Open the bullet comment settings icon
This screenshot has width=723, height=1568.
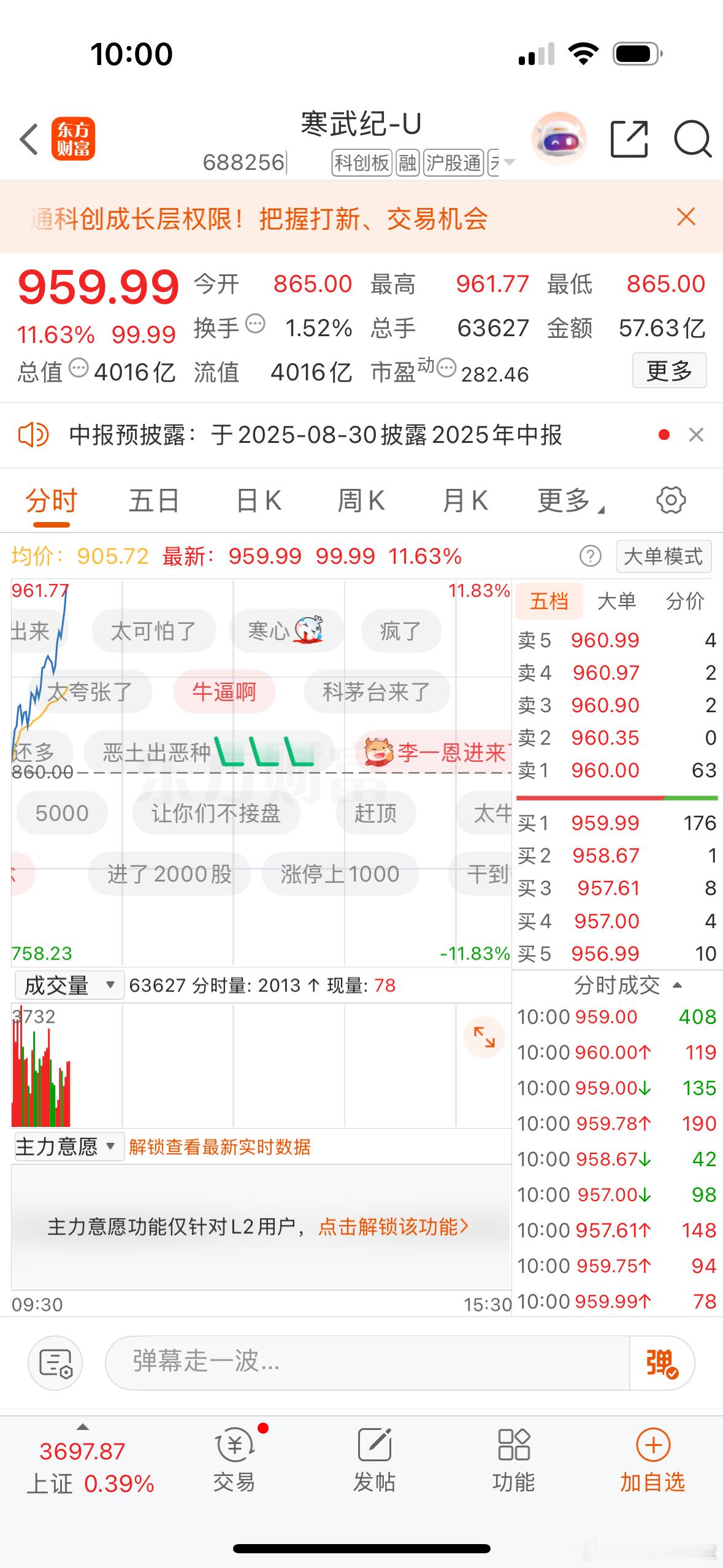point(55,1363)
